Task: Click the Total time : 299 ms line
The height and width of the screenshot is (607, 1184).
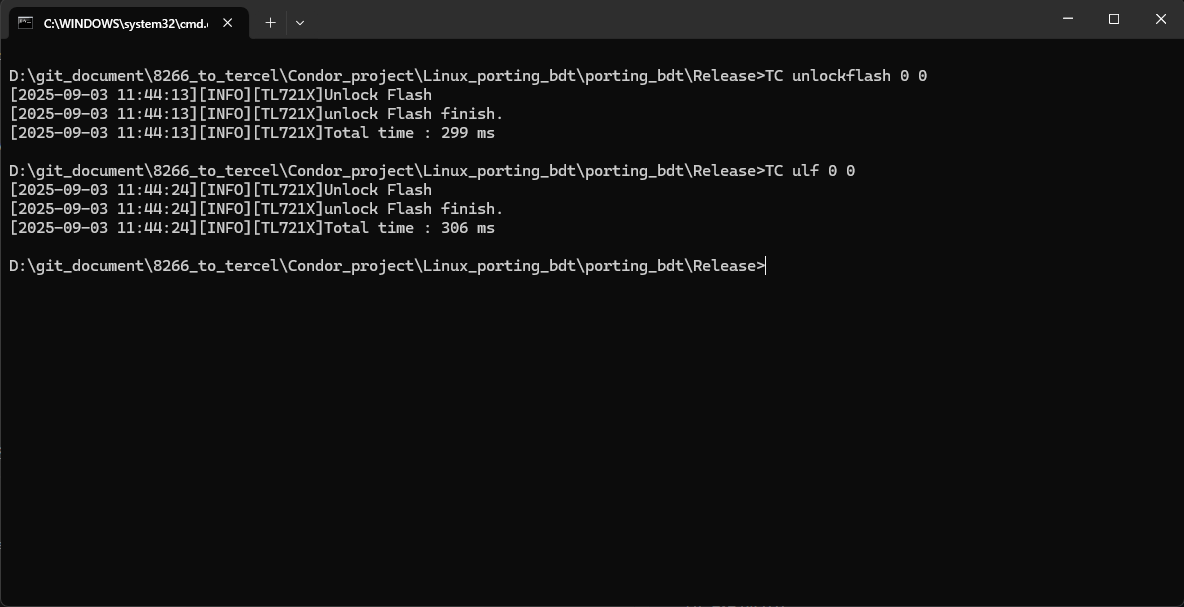Action: [x=408, y=132]
